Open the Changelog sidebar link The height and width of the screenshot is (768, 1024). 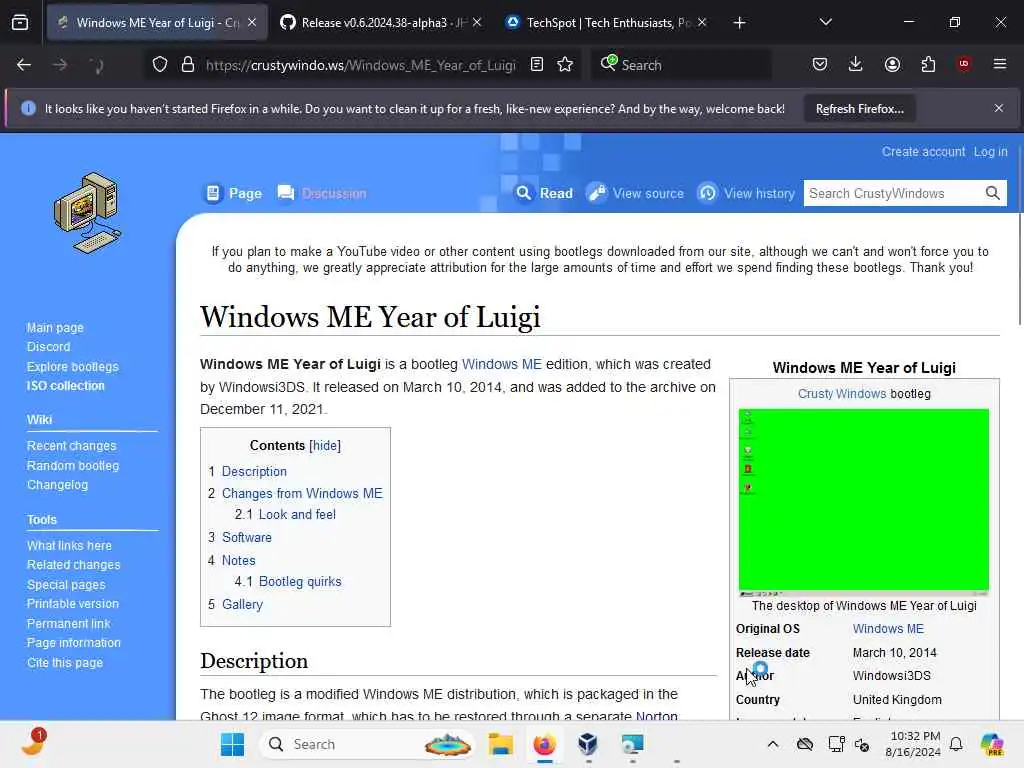coord(57,485)
